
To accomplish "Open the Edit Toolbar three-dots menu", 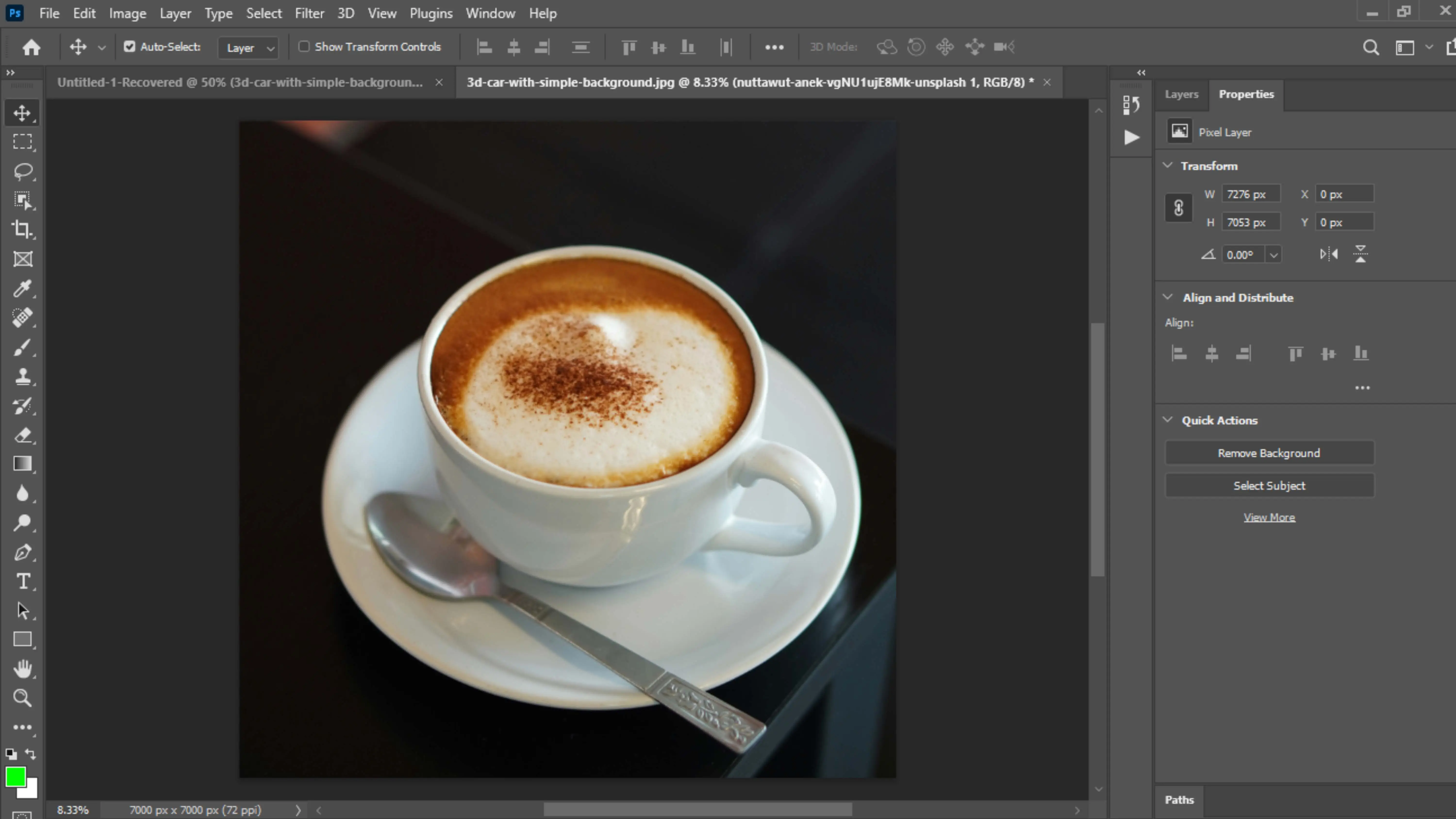I will point(22,728).
